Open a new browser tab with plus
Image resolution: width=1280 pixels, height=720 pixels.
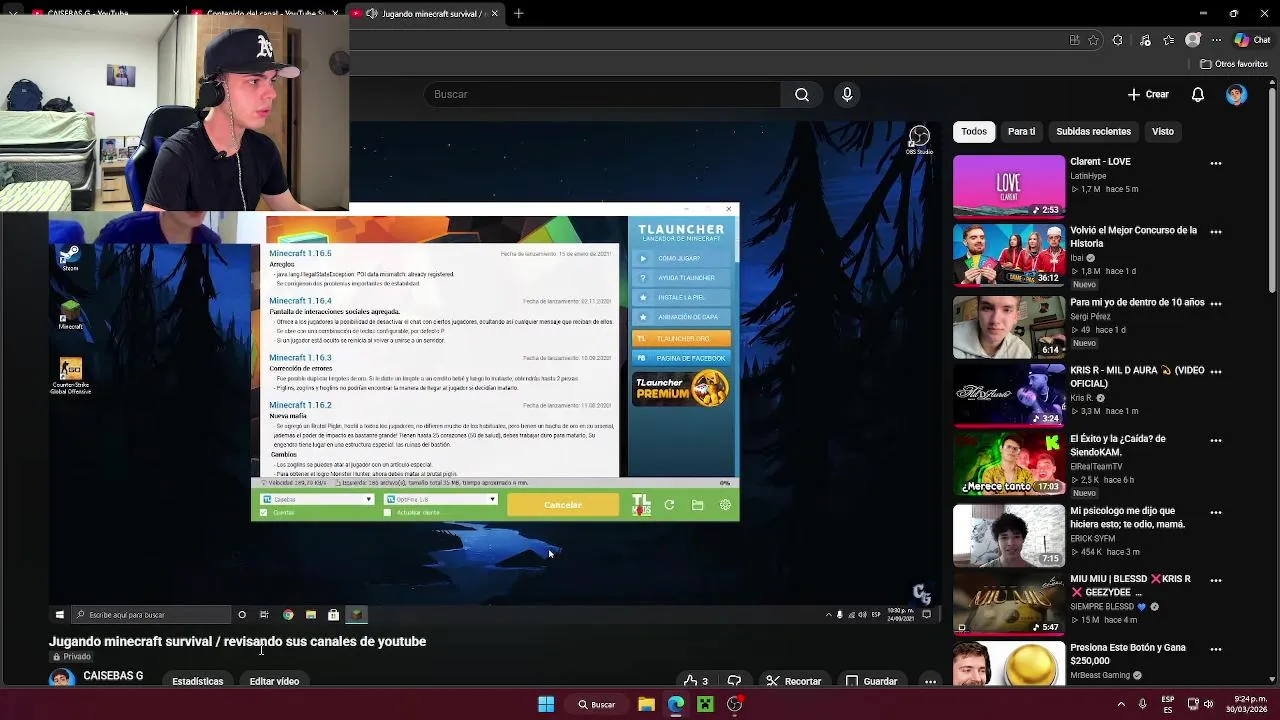pyautogui.click(x=518, y=14)
